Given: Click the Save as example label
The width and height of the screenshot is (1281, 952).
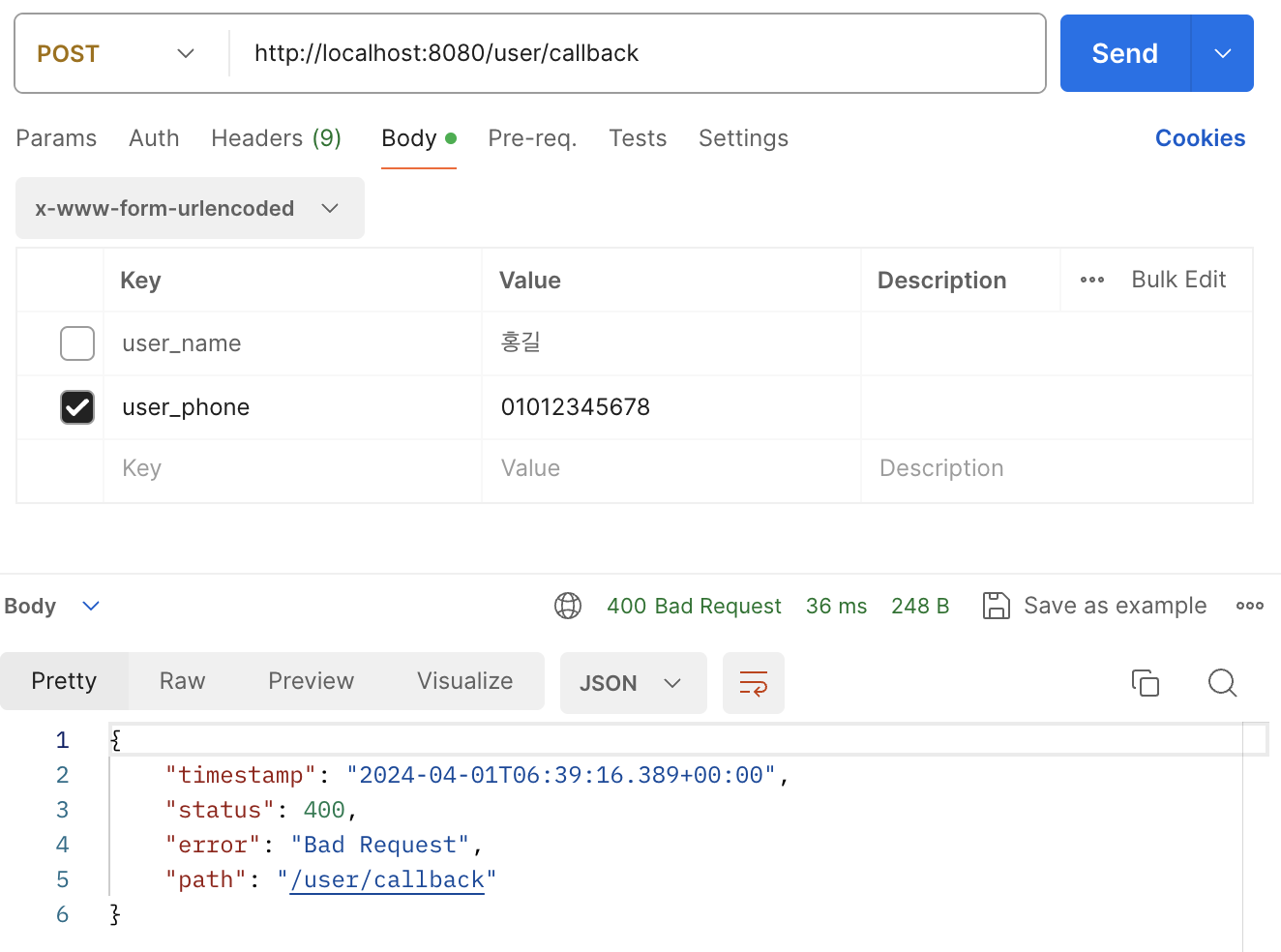Looking at the screenshot, I should tap(1115, 606).
